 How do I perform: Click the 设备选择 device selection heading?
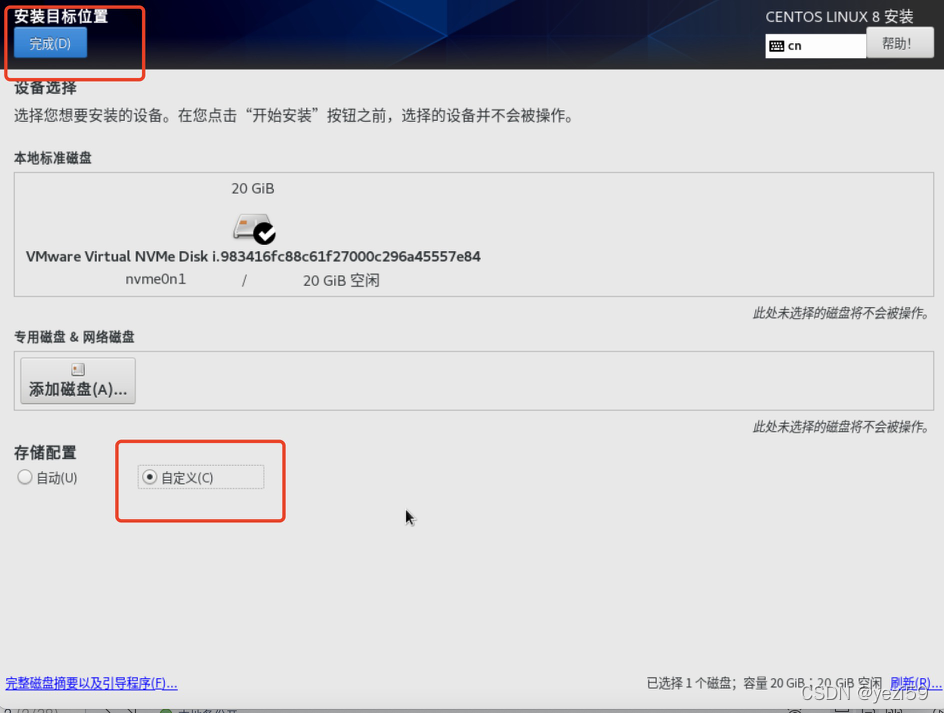[45, 88]
